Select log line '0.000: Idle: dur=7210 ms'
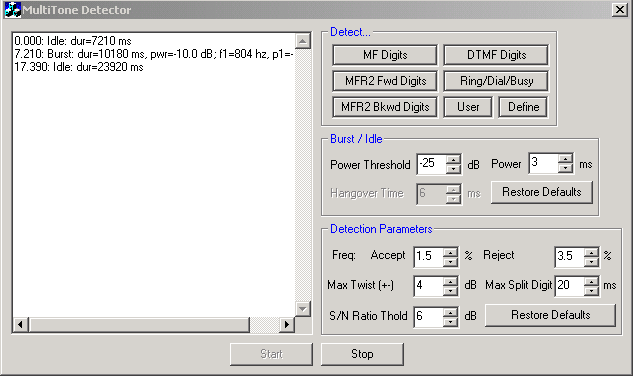Screen dimensions: 634x377 pos(73,41)
